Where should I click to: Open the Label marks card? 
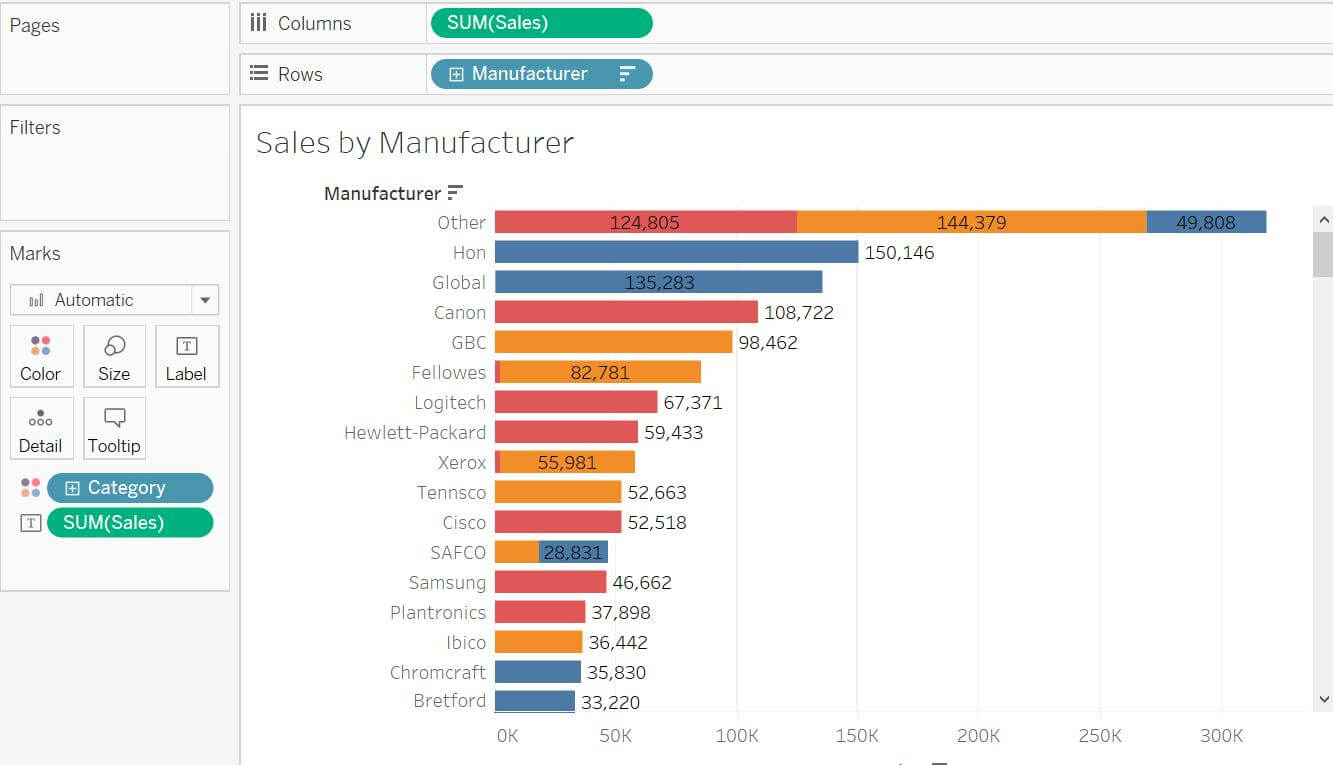[187, 357]
